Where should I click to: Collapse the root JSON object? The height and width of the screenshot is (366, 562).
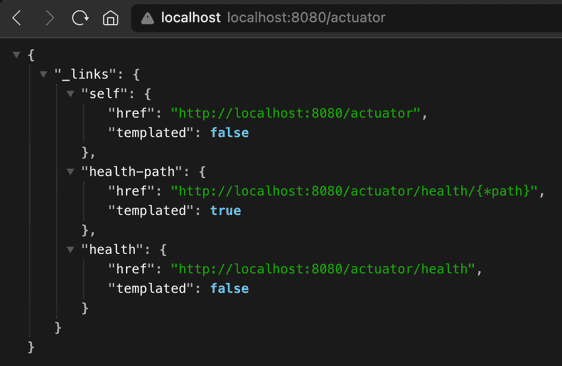coord(16,54)
